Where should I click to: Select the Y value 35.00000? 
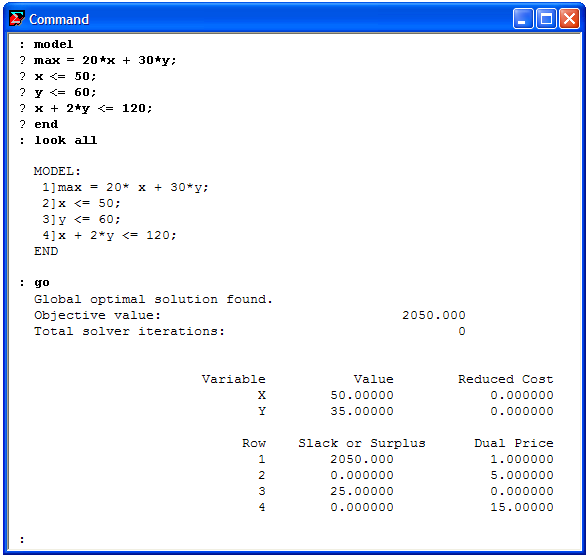(x=362, y=411)
